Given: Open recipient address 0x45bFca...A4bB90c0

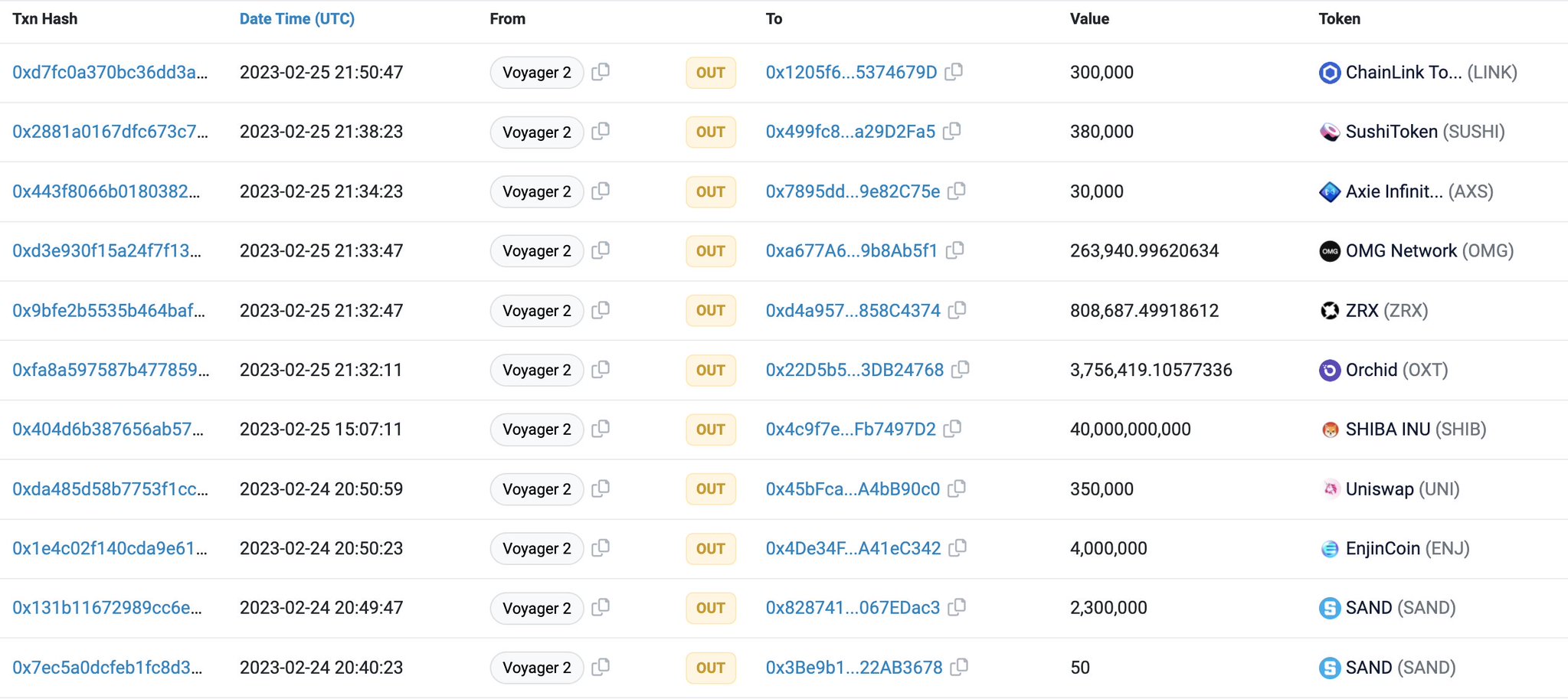Looking at the screenshot, I should [x=853, y=488].
